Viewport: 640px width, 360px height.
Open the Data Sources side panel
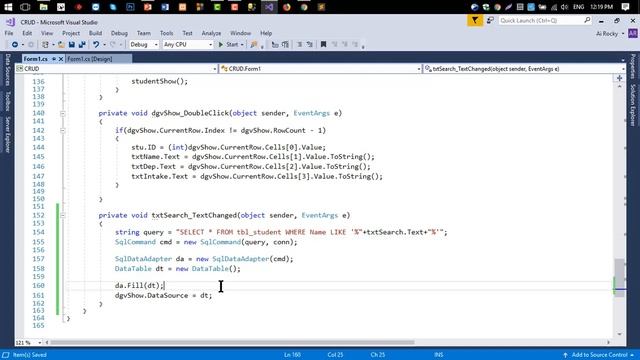[7, 70]
